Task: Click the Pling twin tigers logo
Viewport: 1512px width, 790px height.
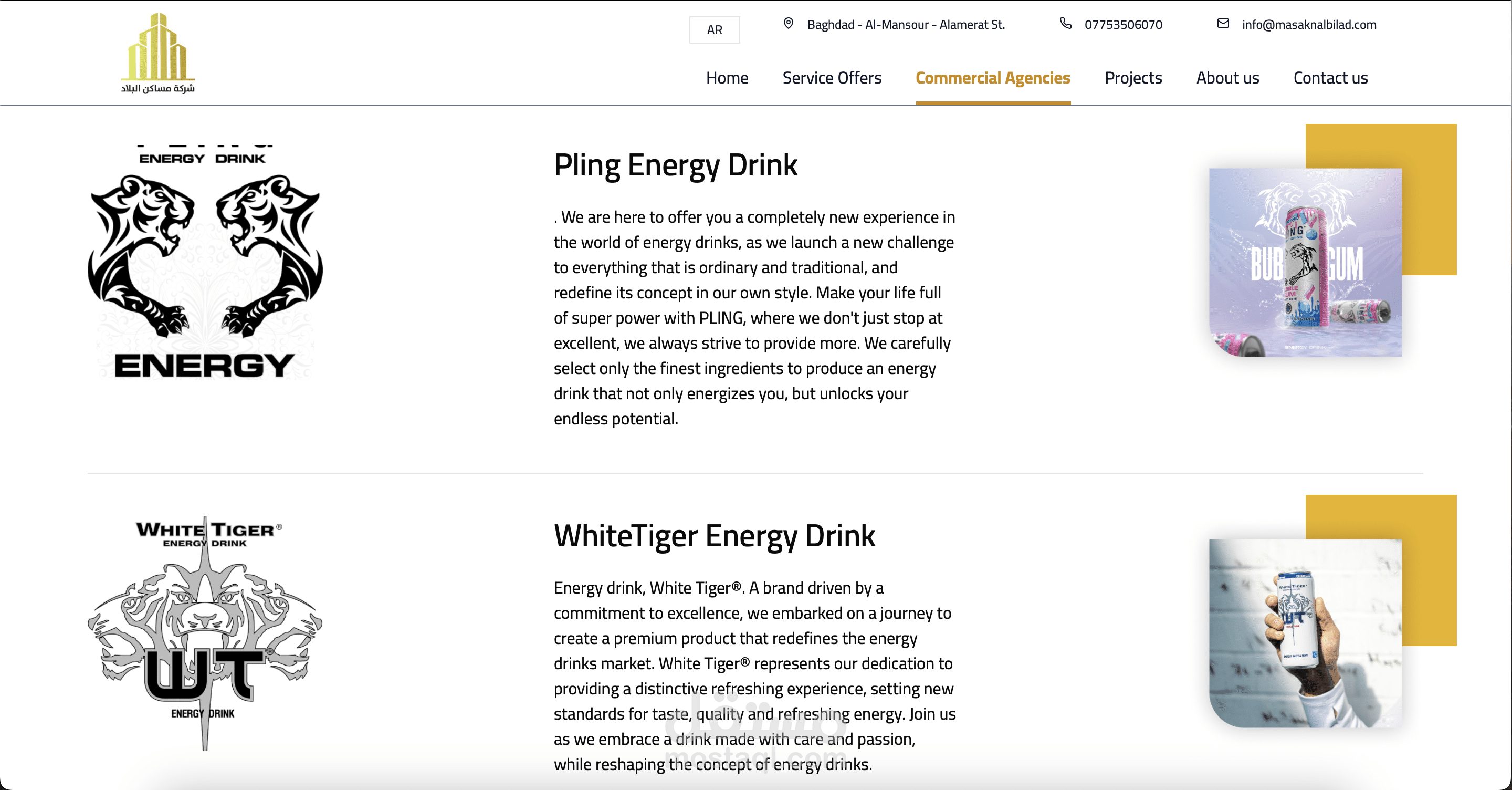Action: click(x=204, y=262)
